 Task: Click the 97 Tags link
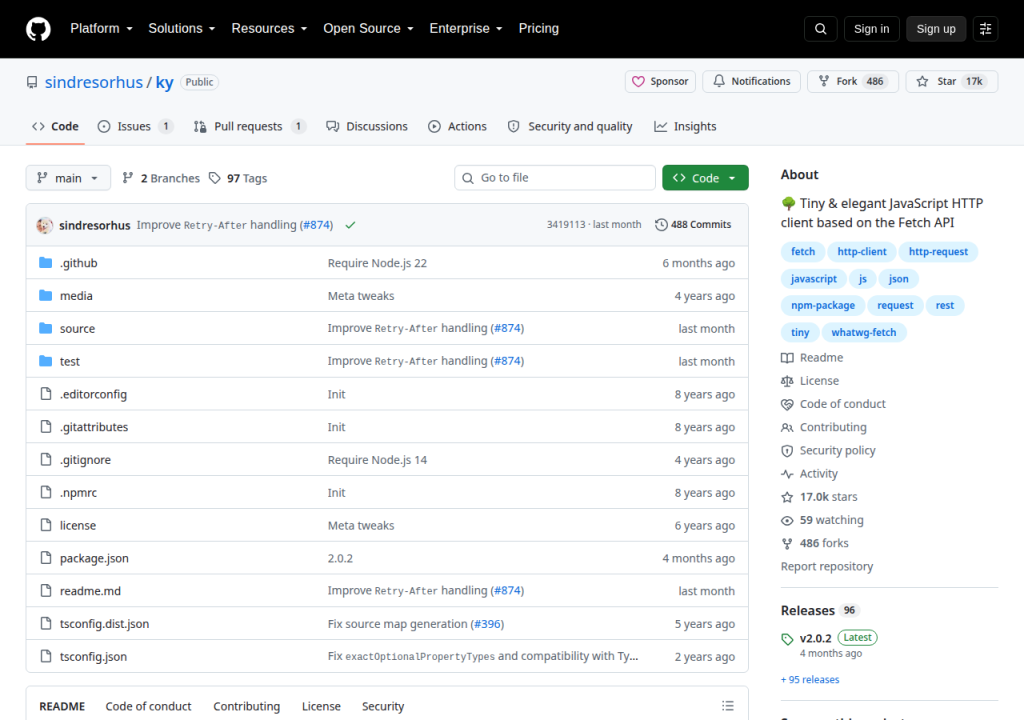[238, 178]
